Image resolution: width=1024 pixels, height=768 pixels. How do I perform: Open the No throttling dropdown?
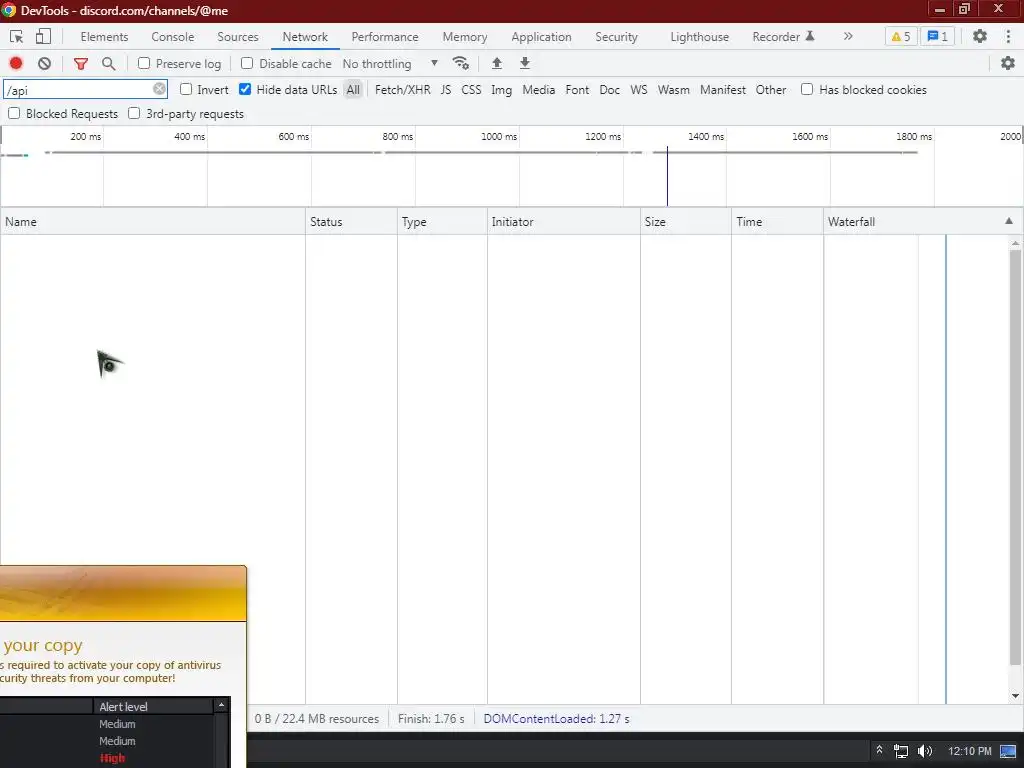click(x=390, y=63)
